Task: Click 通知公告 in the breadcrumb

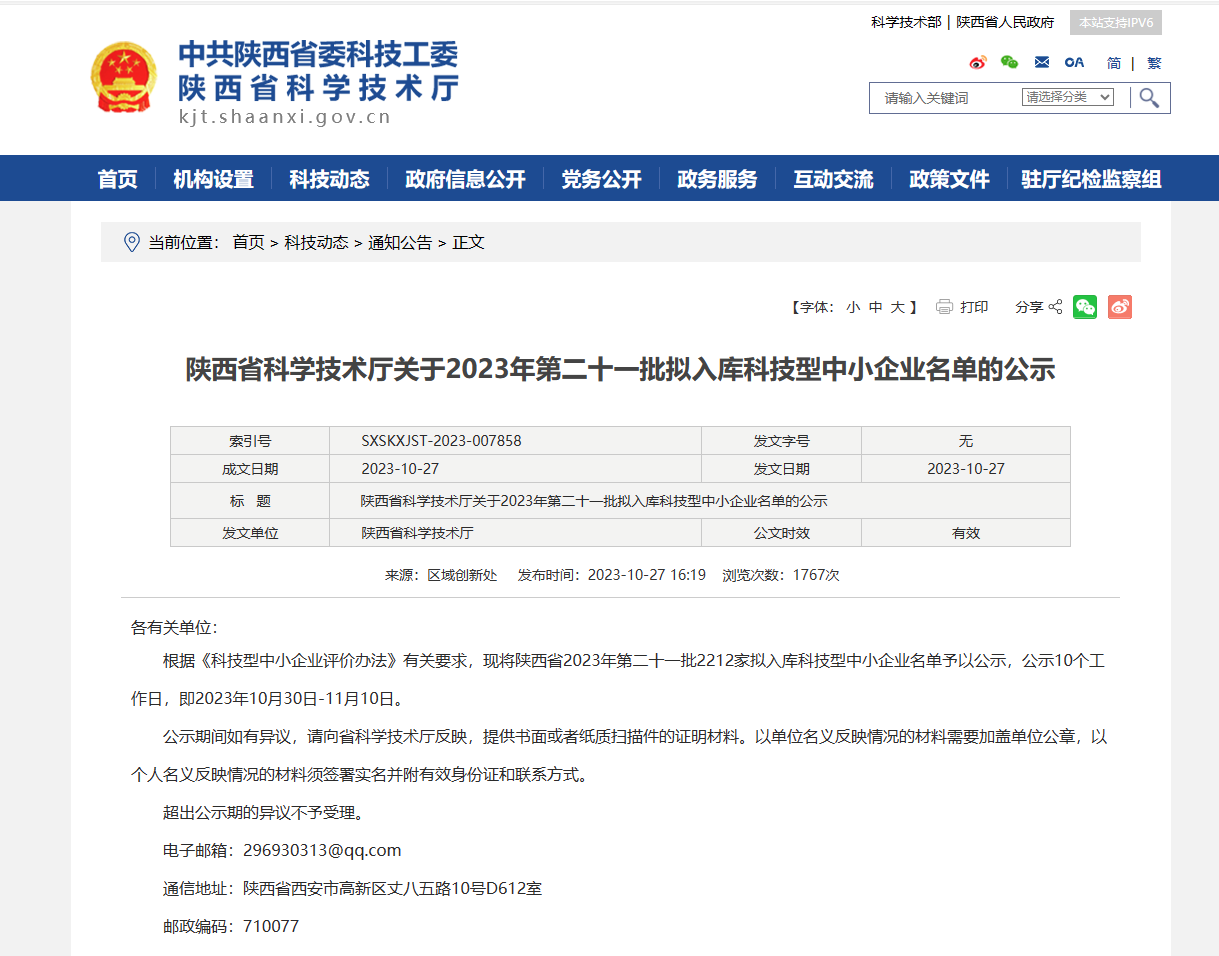Action: [400, 242]
